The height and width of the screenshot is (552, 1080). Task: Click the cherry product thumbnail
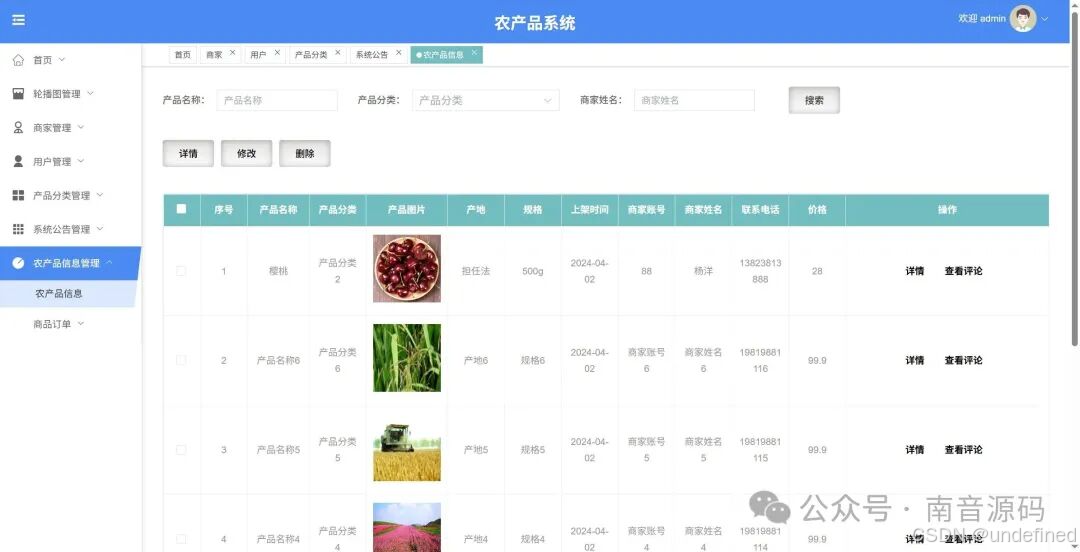pyautogui.click(x=407, y=269)
